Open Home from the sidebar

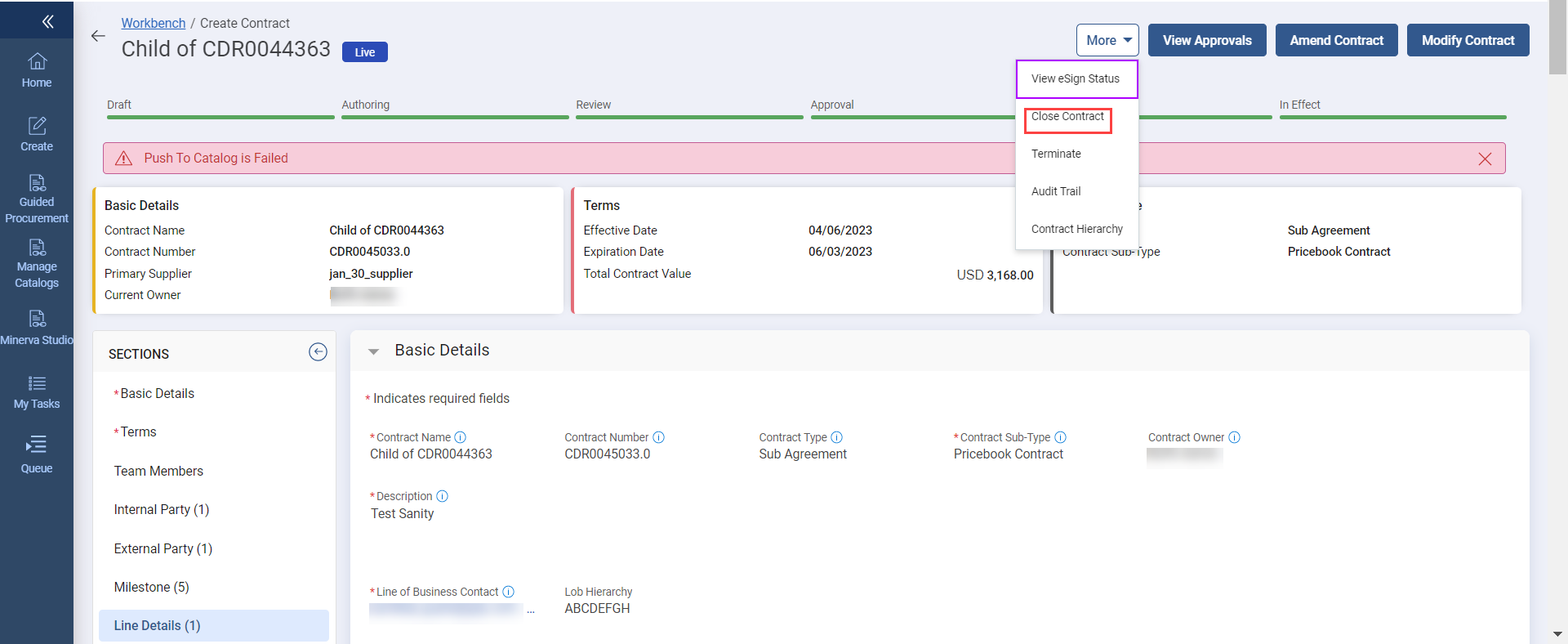pos(37,70)
